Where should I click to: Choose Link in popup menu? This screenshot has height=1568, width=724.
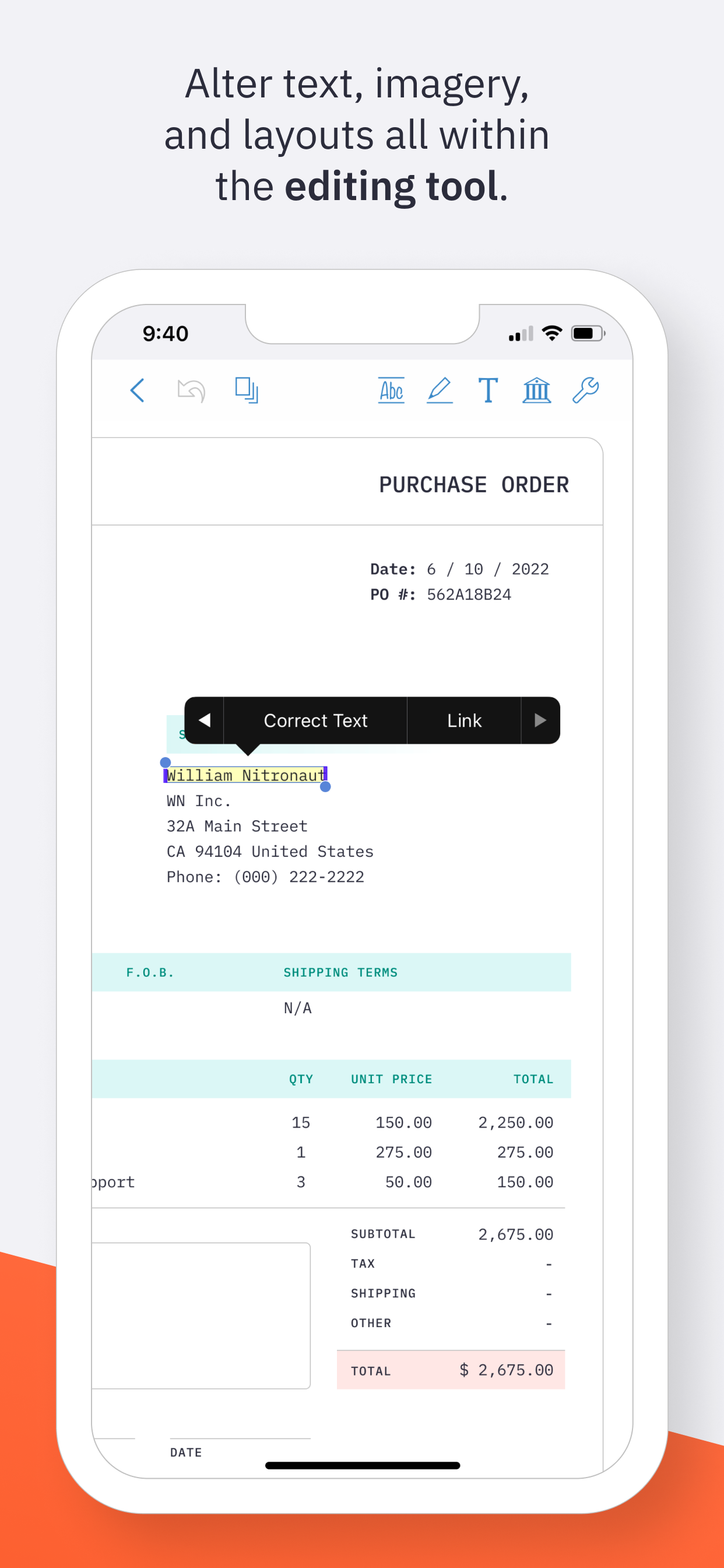463,720
